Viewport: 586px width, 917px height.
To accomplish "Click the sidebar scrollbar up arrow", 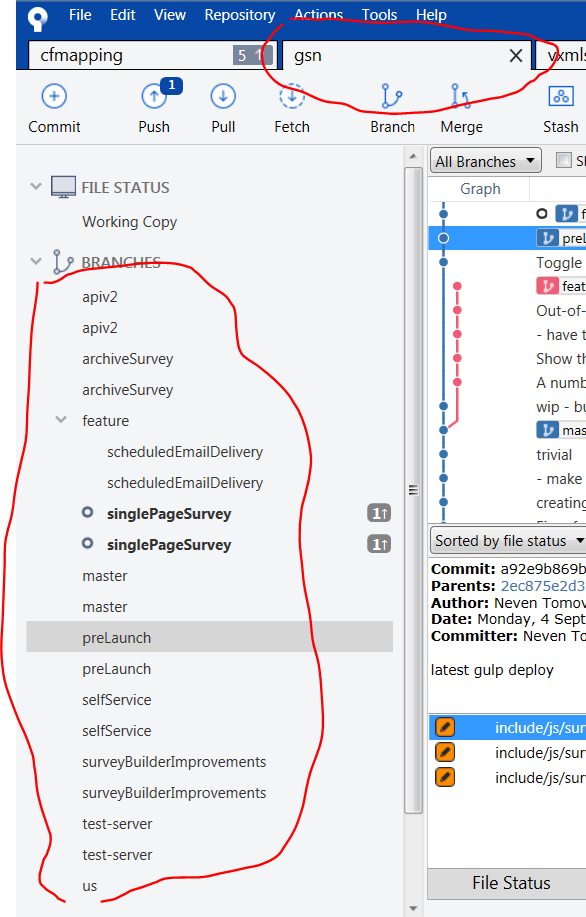I will point(413,156).
